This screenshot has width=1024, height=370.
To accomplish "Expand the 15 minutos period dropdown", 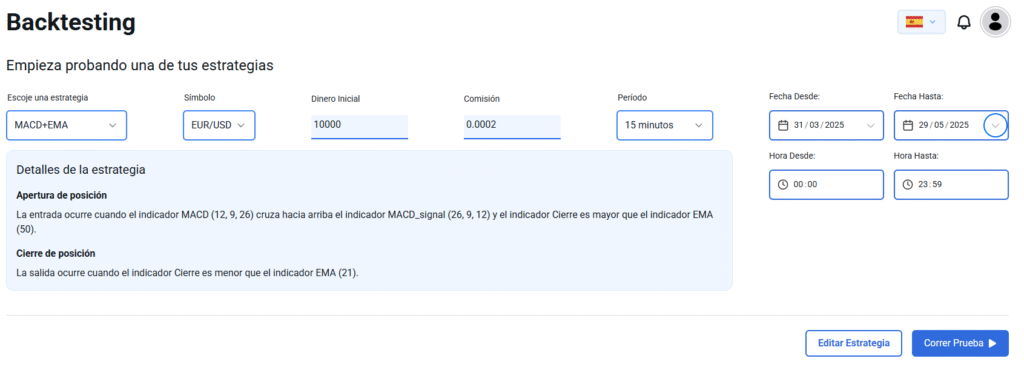I will 665,125.
